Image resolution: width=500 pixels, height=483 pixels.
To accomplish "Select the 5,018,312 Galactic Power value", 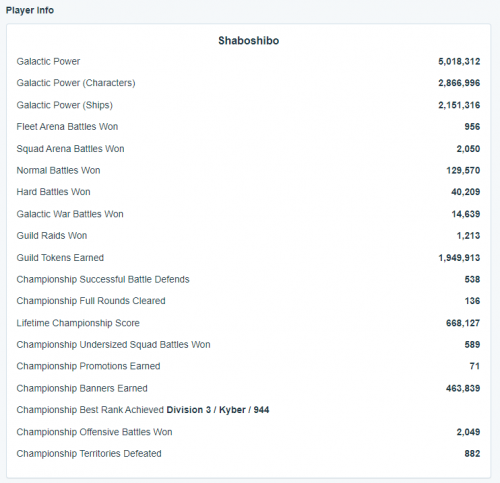I will 459,62.
